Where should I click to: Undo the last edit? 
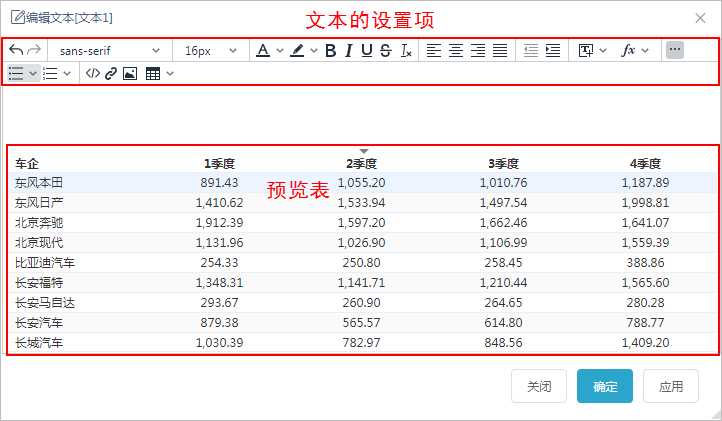coord(16,50)
